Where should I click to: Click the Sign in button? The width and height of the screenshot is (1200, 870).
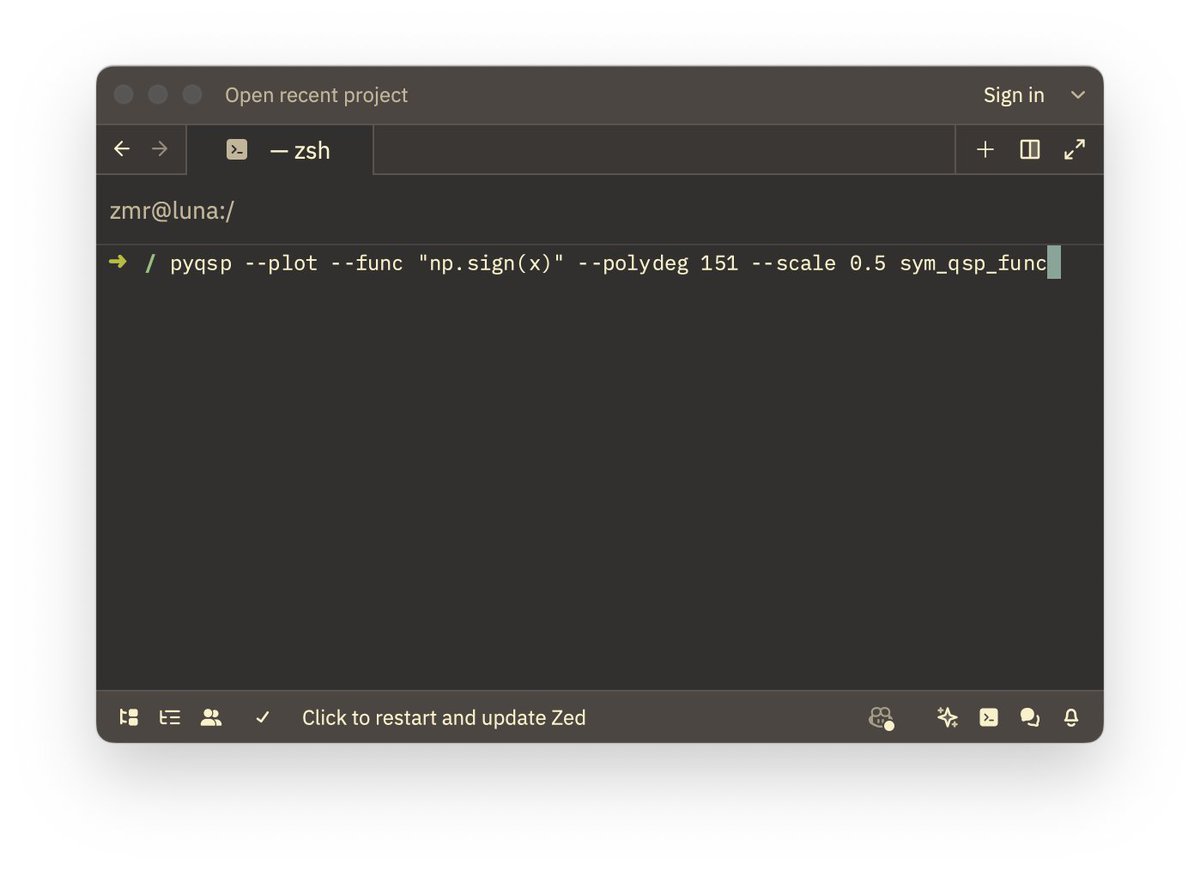[x=1013, y=95]
